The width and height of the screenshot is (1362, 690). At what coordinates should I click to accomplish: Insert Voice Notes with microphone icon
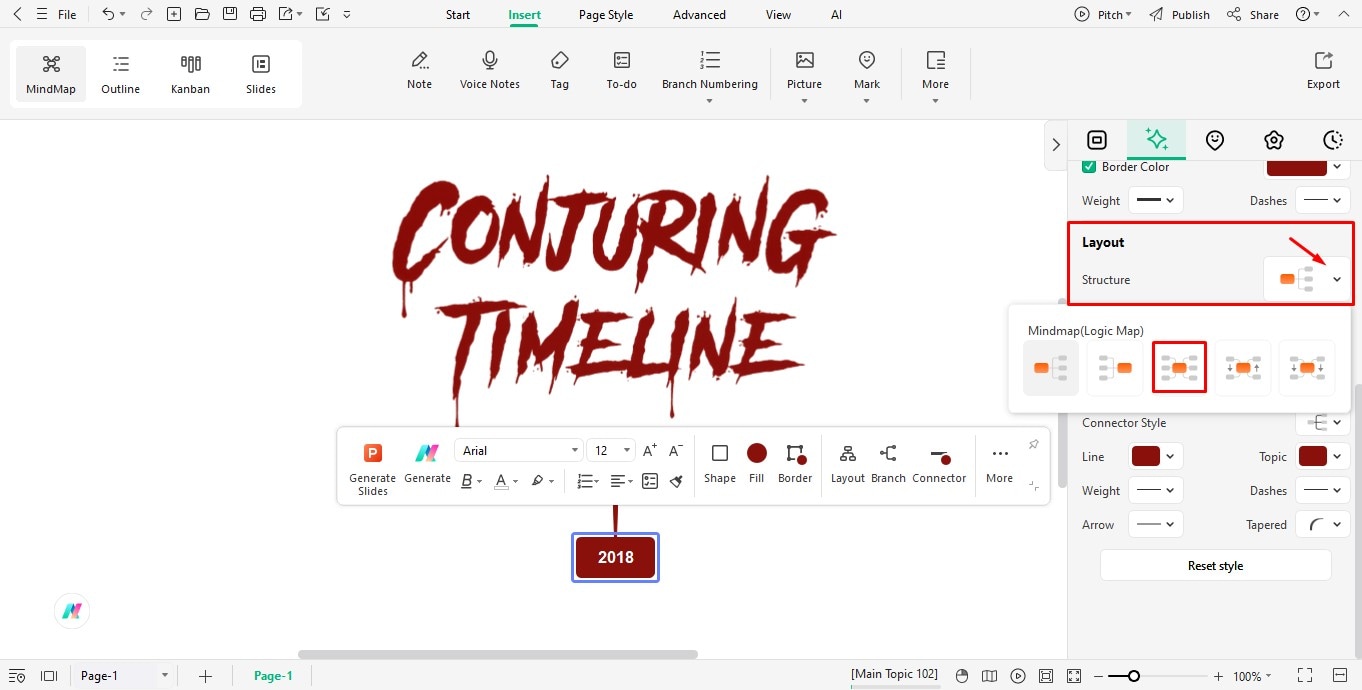490,71
